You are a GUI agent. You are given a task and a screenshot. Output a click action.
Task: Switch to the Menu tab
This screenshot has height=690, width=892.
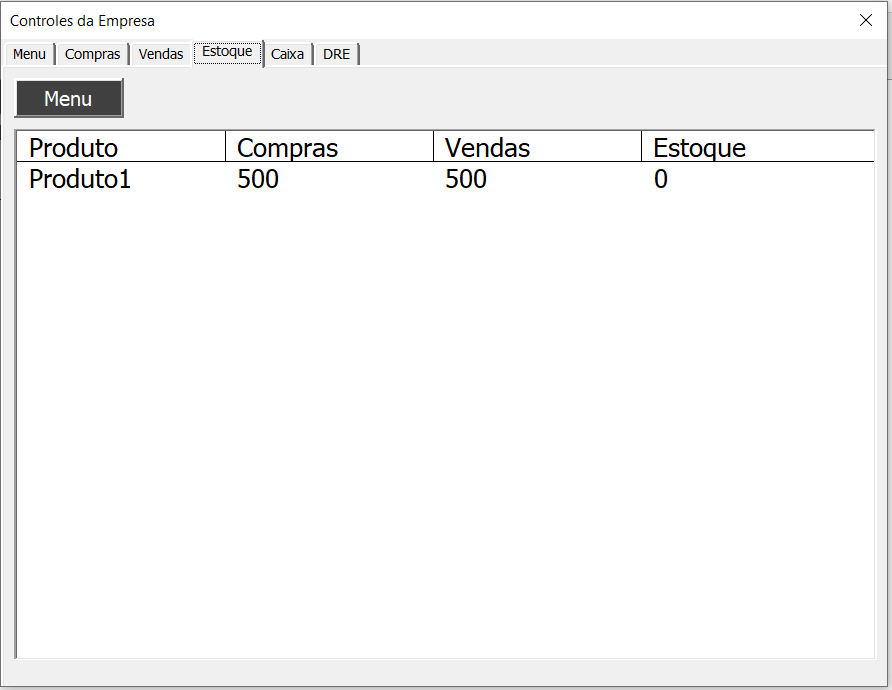(30, 54)
